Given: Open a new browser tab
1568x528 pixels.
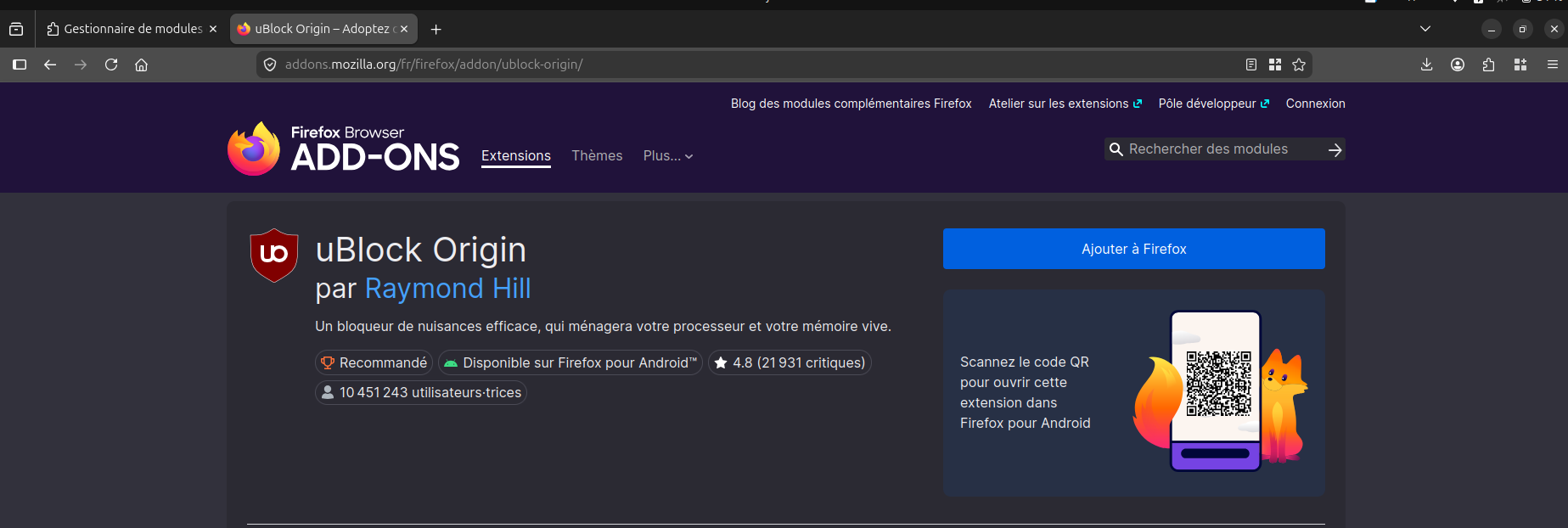Looking at the screenshot, I should pyautogui.click(x=436, y=29).
